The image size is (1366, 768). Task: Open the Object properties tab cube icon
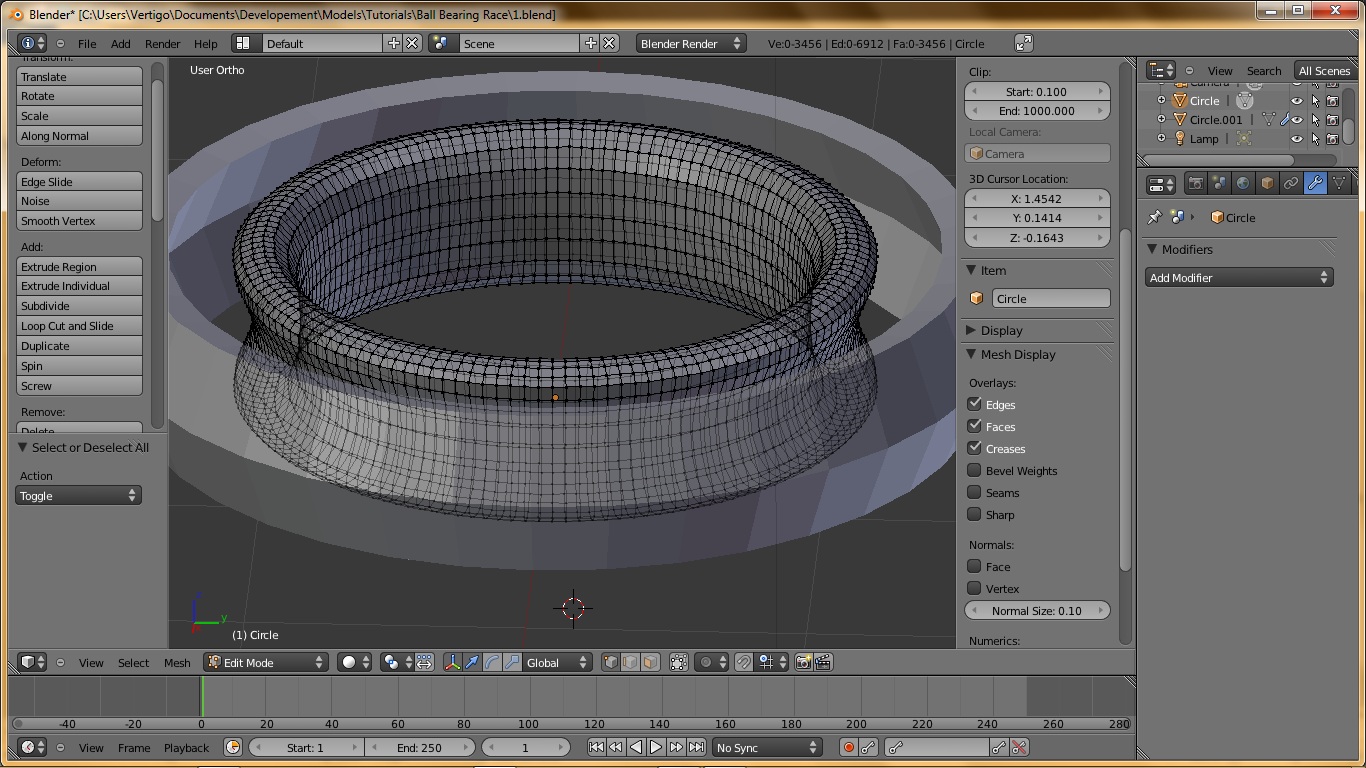1267,184
